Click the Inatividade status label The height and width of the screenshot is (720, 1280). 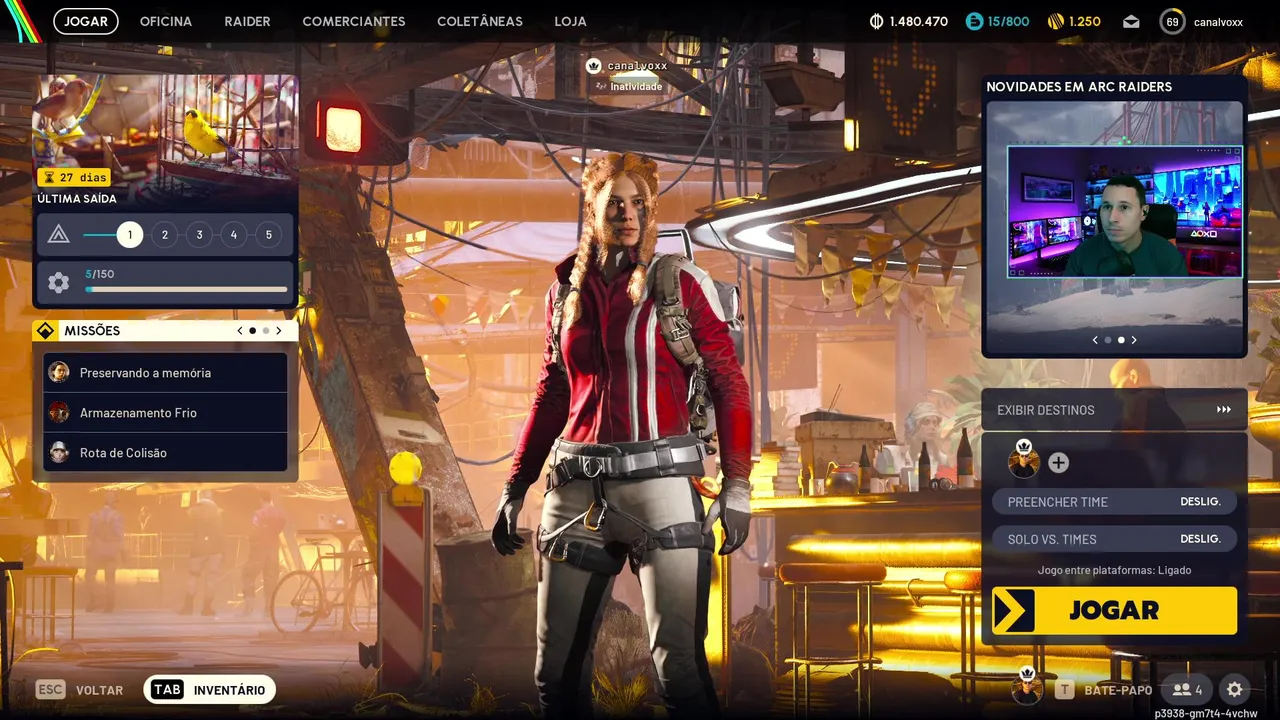pyautogui.click(x=636, y=87)
